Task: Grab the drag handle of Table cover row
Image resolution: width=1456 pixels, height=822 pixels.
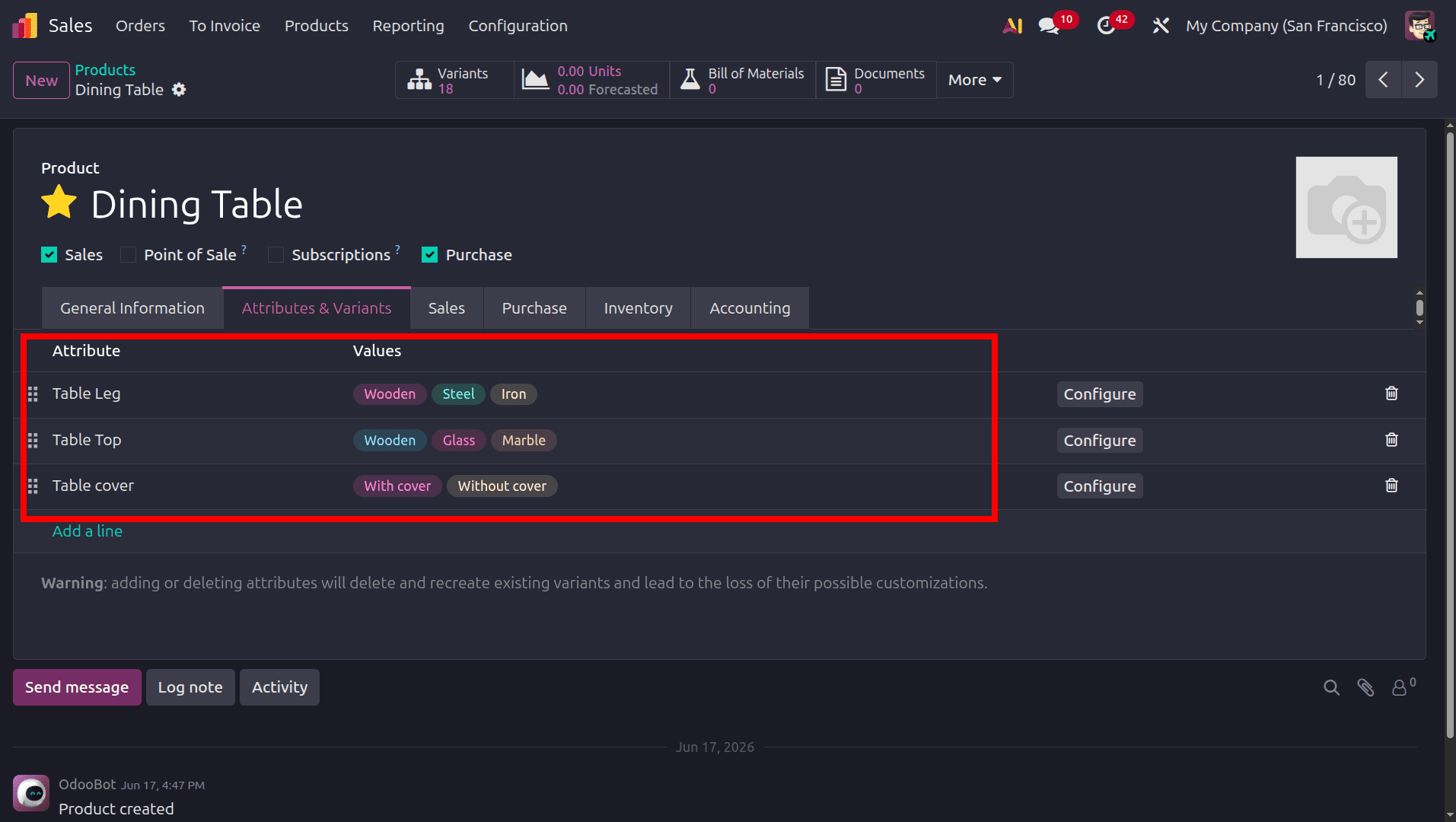Action: click(33, 486)
